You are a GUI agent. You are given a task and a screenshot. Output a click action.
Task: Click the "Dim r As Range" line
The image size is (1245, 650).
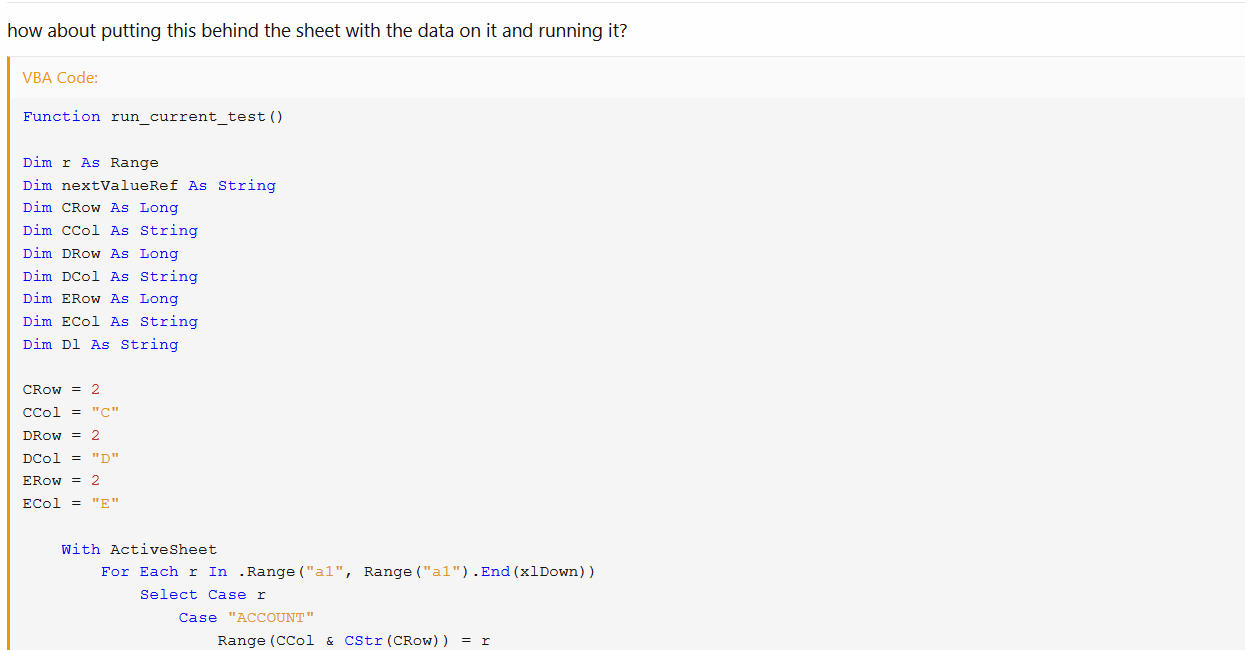[x=91, y=163]
